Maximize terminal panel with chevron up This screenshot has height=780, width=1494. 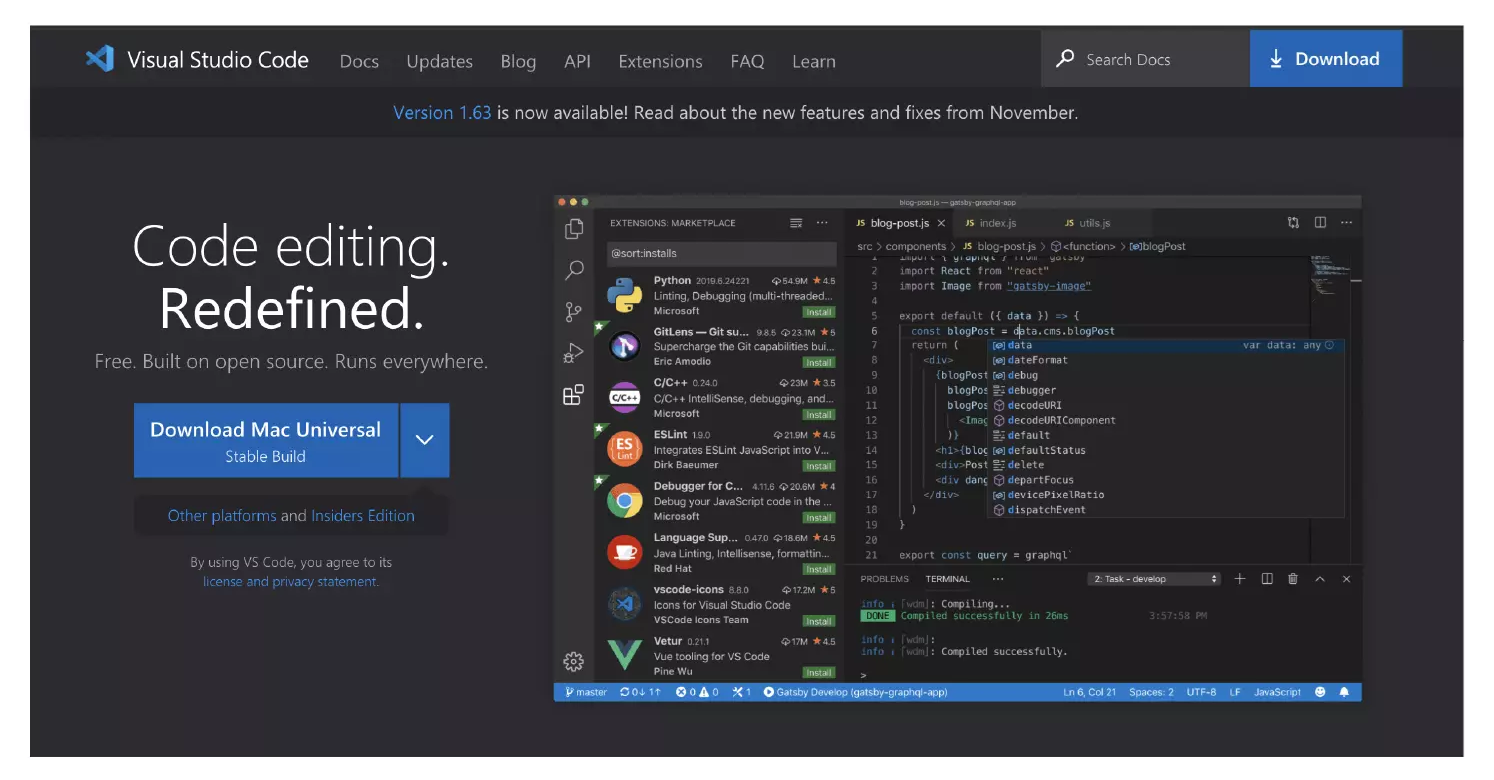1320,579
